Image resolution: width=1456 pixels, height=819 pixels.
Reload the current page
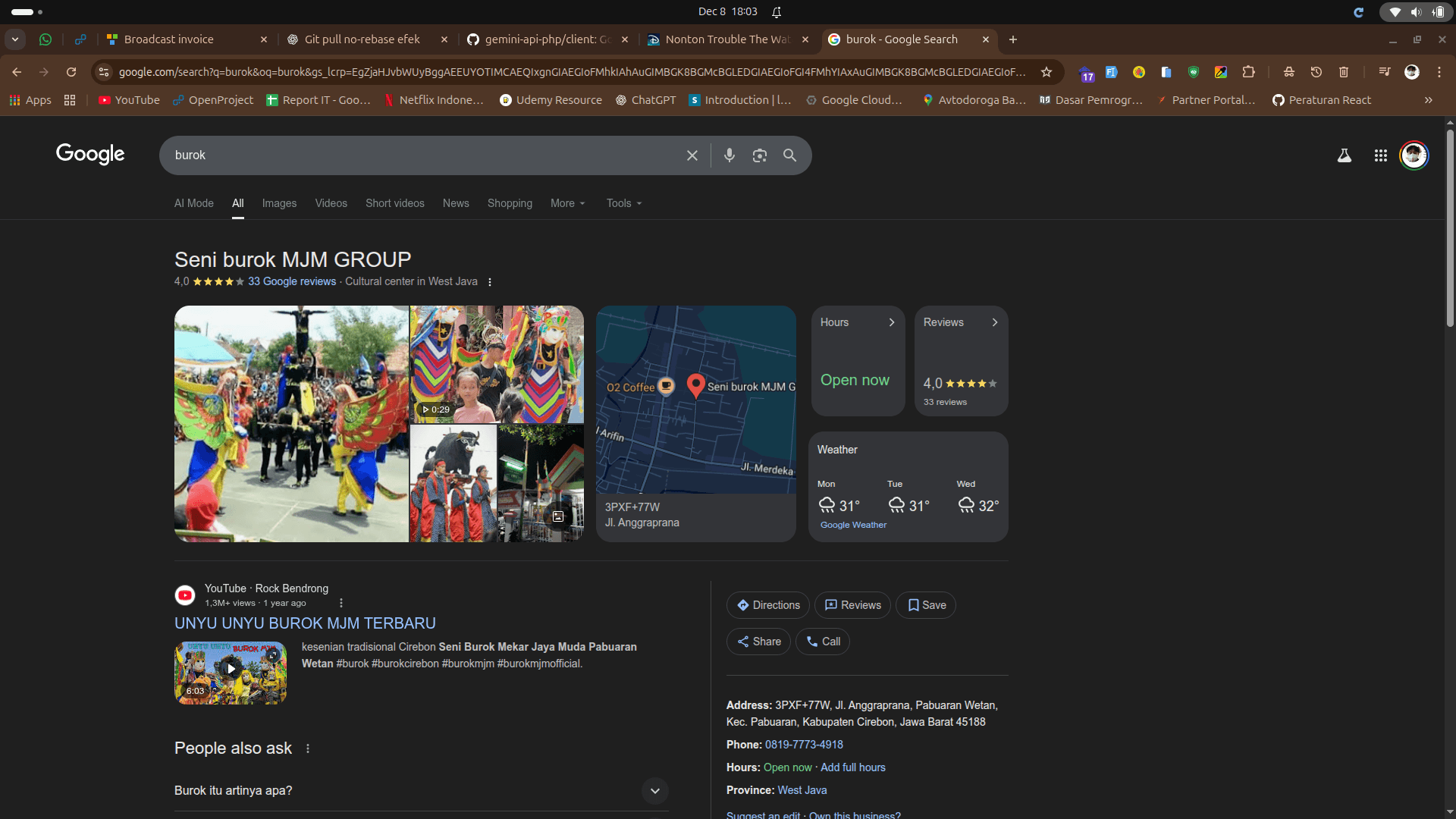click(x=71, y=72)
